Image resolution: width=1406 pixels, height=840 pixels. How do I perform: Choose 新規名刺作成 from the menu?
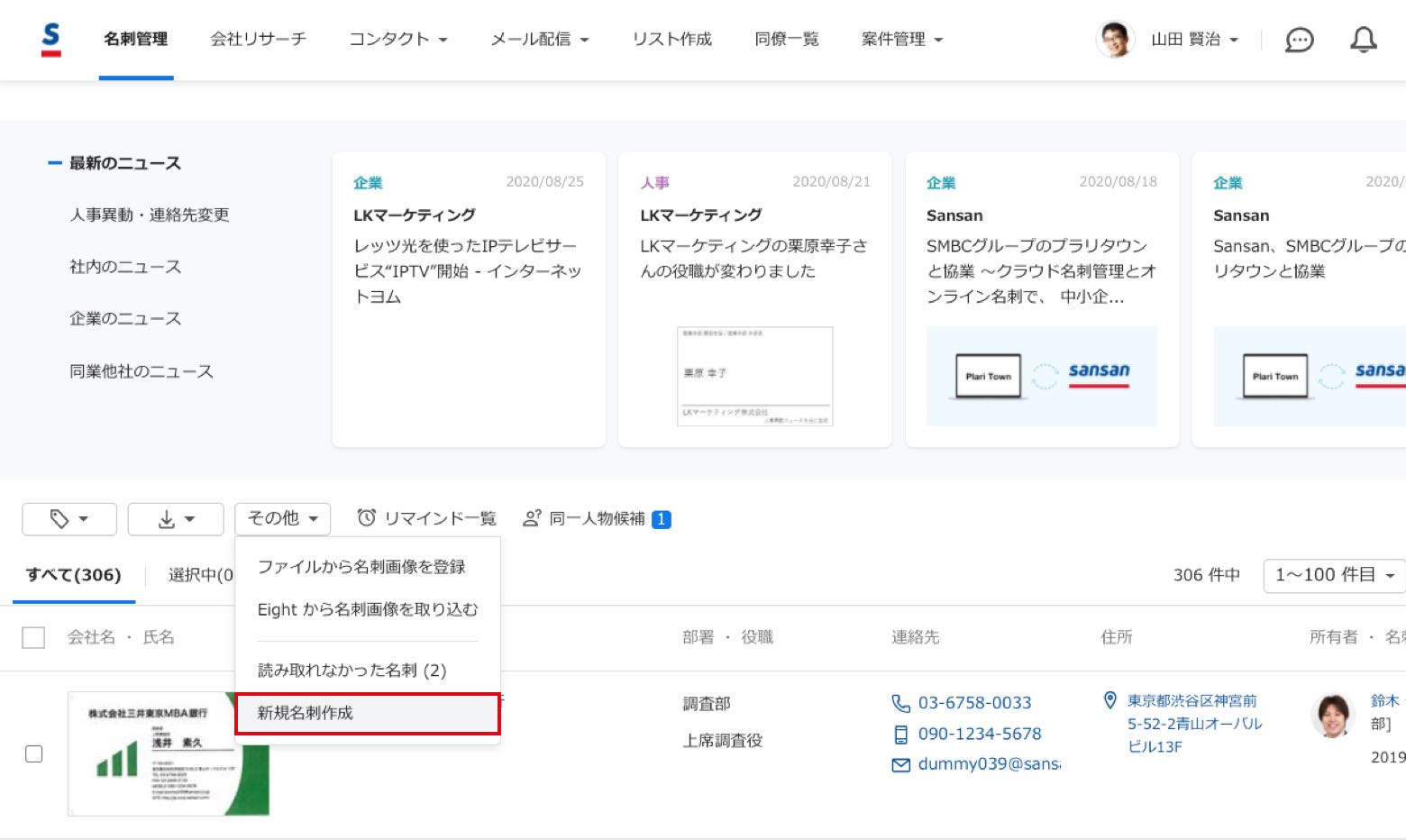click(x=368, y=713)
